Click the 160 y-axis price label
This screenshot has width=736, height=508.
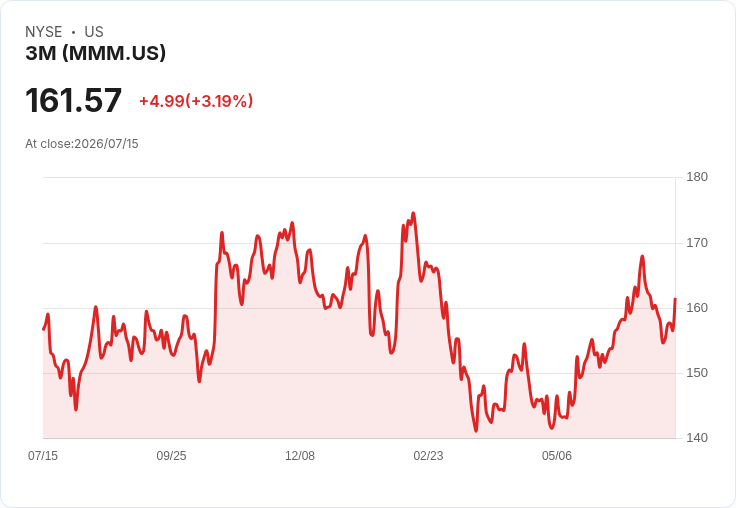(x=697, y=308)
